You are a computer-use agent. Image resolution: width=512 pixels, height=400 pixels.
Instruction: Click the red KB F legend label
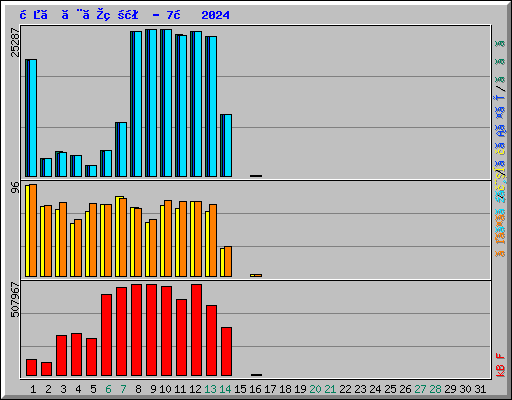(500, 365)
